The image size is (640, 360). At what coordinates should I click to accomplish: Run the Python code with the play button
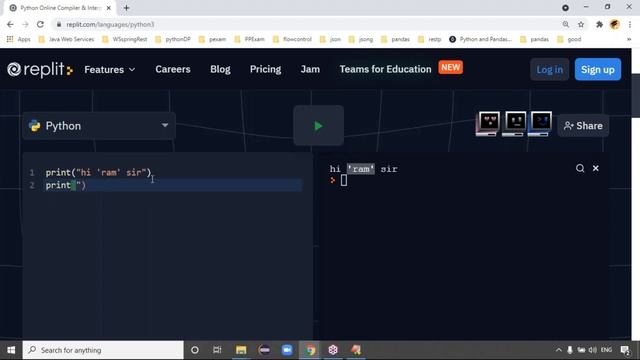coord(318,126)
